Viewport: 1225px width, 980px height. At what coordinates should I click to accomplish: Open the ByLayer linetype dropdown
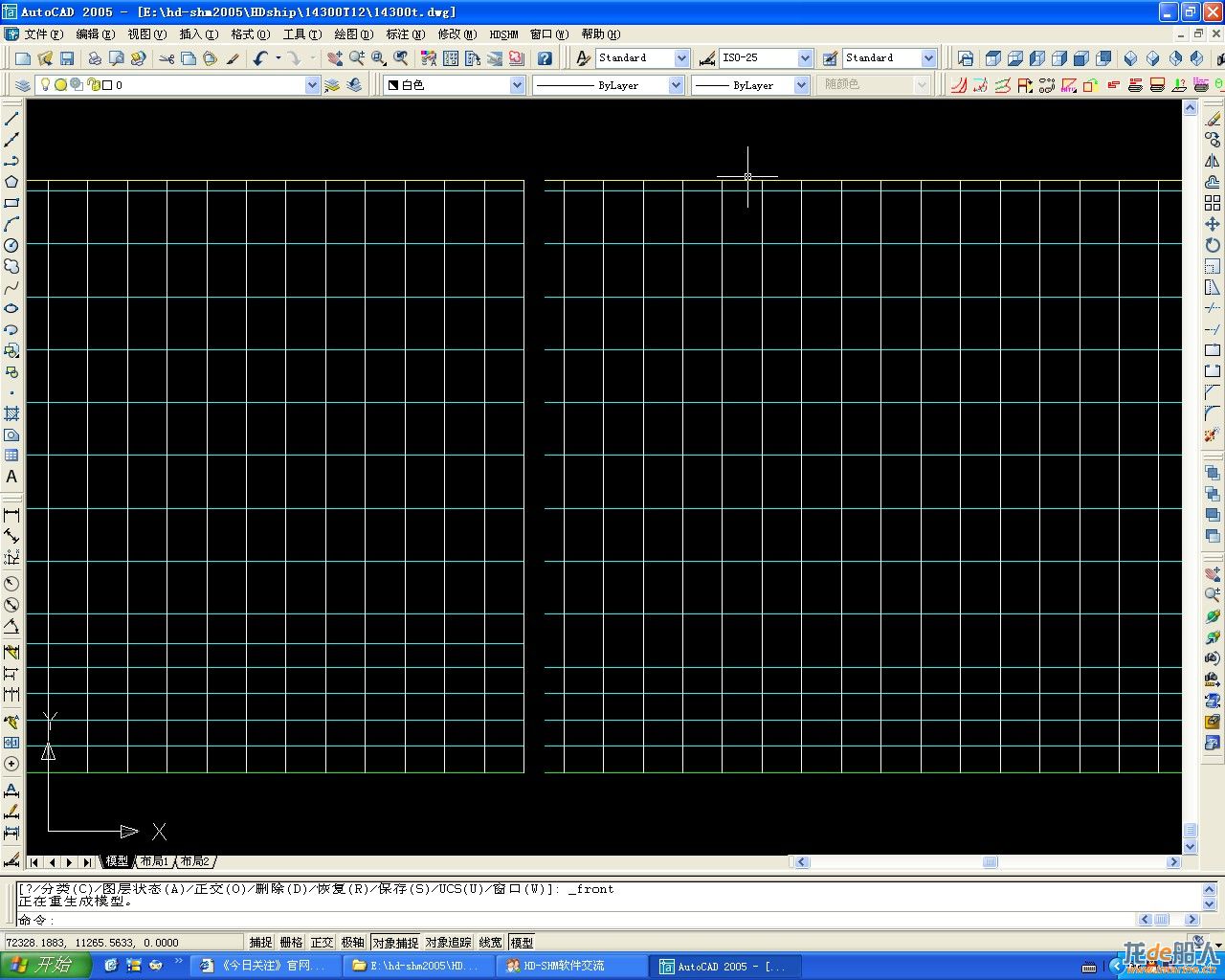click(676, 85)
